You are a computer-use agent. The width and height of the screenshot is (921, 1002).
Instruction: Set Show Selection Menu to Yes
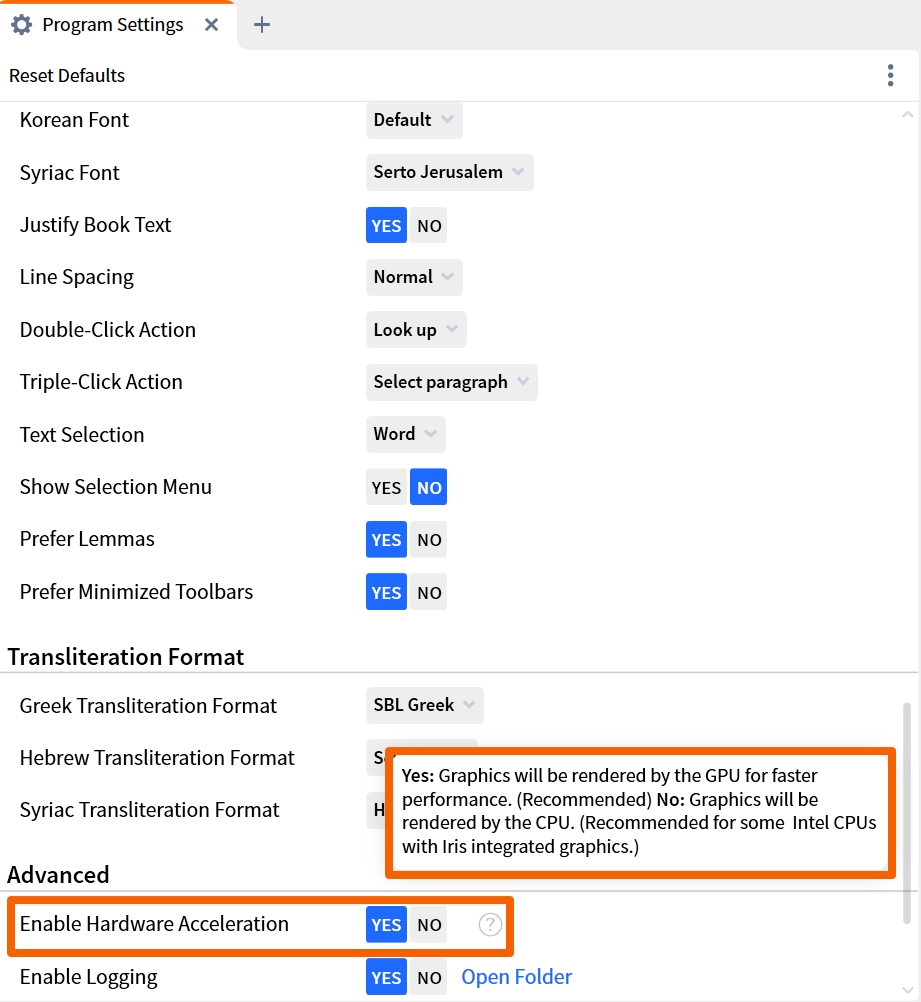(386, 488)
